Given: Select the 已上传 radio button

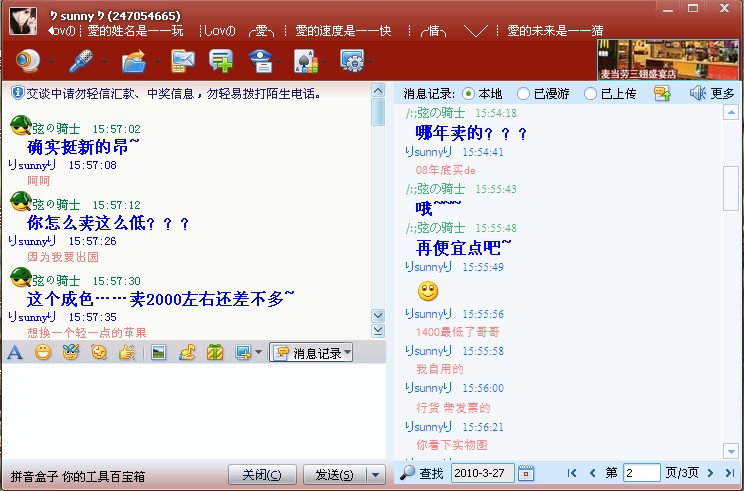Looking at the screenshot, I should tap(590, 93).
